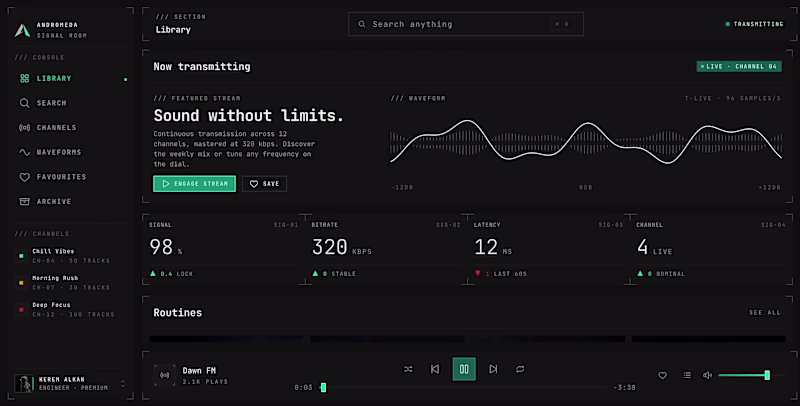
Task: Click the waveform visualization
Action: [x=586, y=142]
